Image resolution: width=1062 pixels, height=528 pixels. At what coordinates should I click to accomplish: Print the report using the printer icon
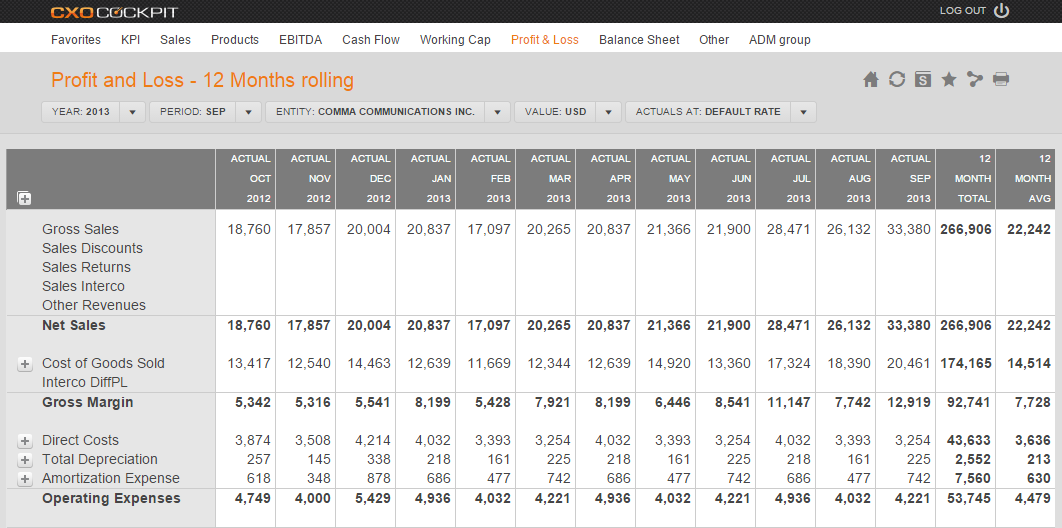coord(1001,80)
